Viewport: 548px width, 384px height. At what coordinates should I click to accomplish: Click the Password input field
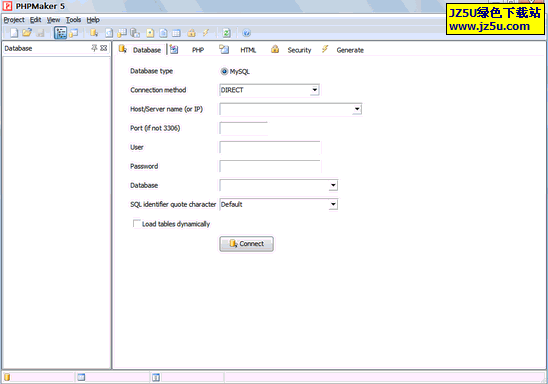pos(270,166)
